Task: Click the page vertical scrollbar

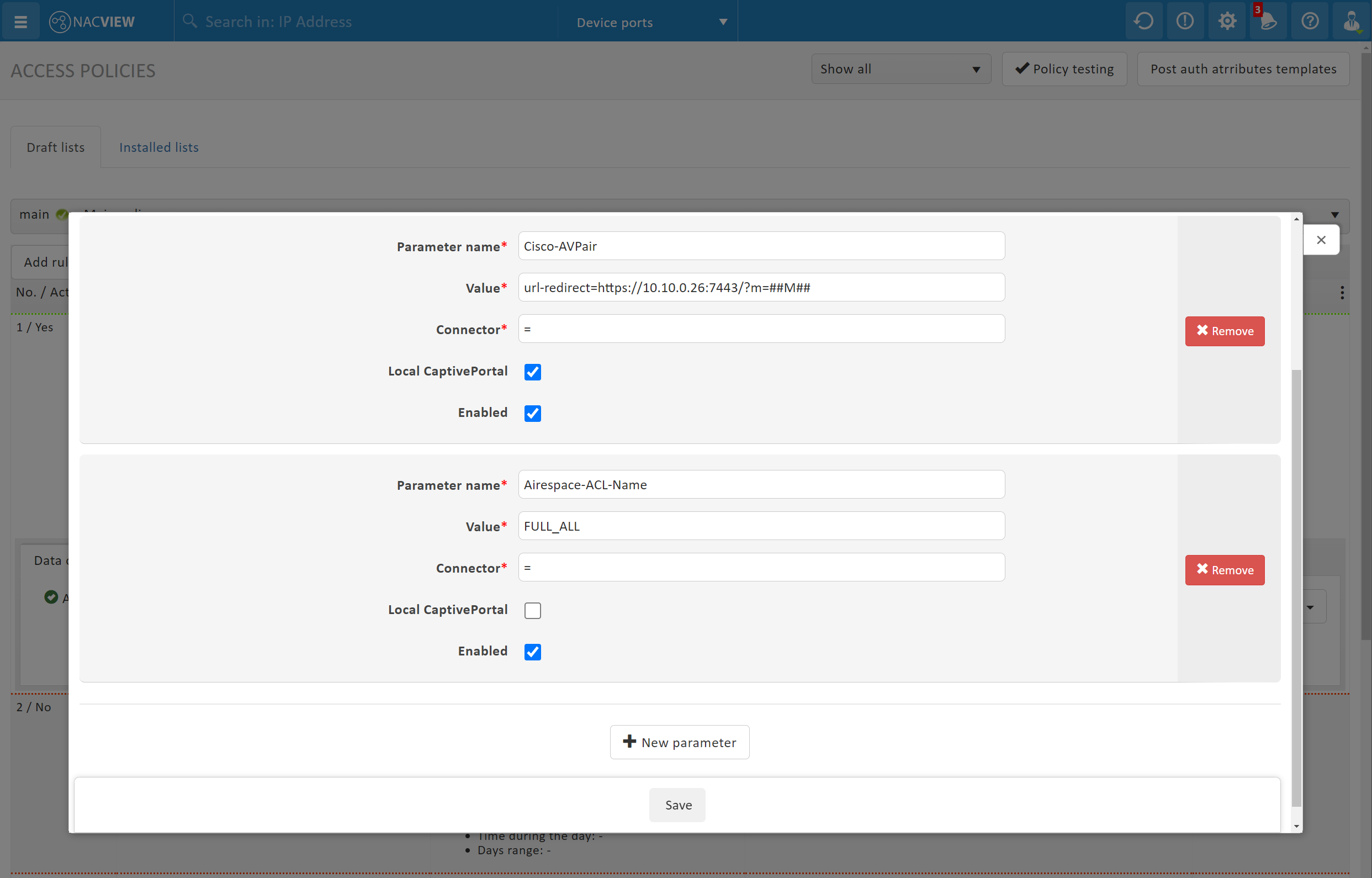Action: 1366,346
